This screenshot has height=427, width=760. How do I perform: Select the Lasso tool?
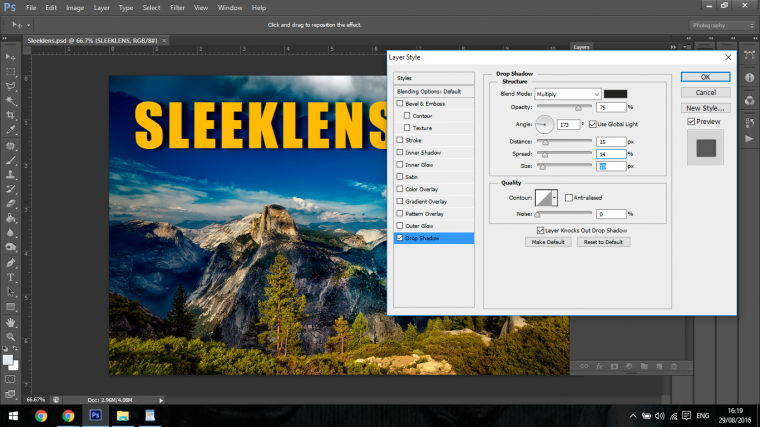(10, 86)
